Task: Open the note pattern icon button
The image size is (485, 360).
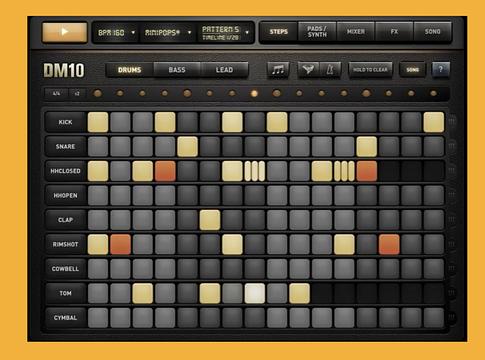Action: [x=278, y=70]
